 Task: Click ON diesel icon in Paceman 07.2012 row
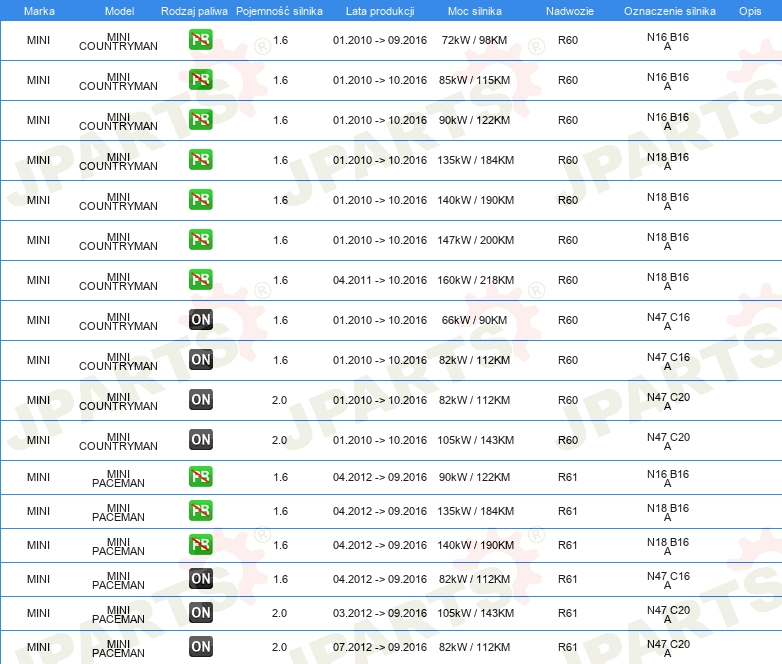200,647
